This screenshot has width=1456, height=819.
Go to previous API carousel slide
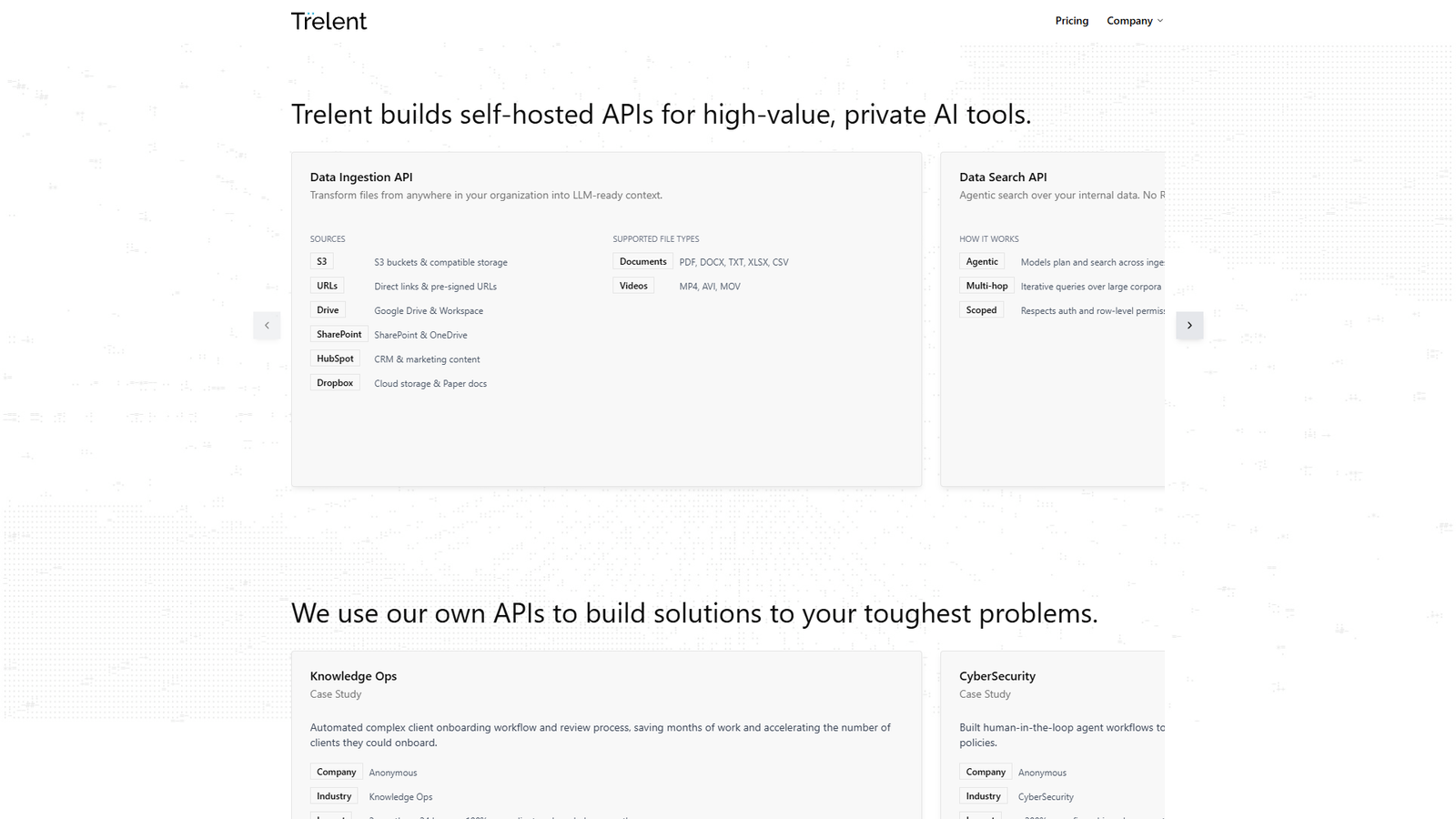pyautogui.click(x=267, y=325)
